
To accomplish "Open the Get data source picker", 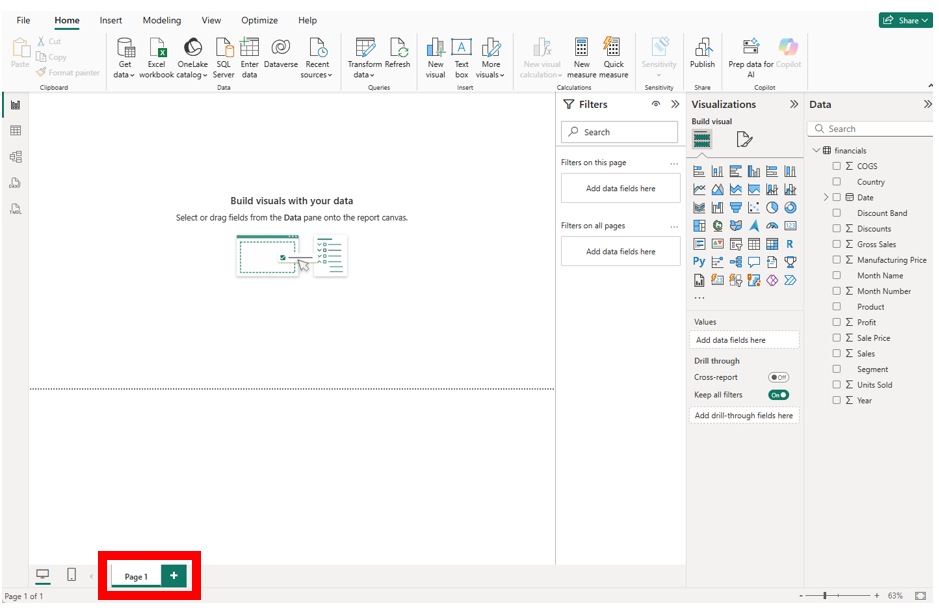I will click(125, 58).
